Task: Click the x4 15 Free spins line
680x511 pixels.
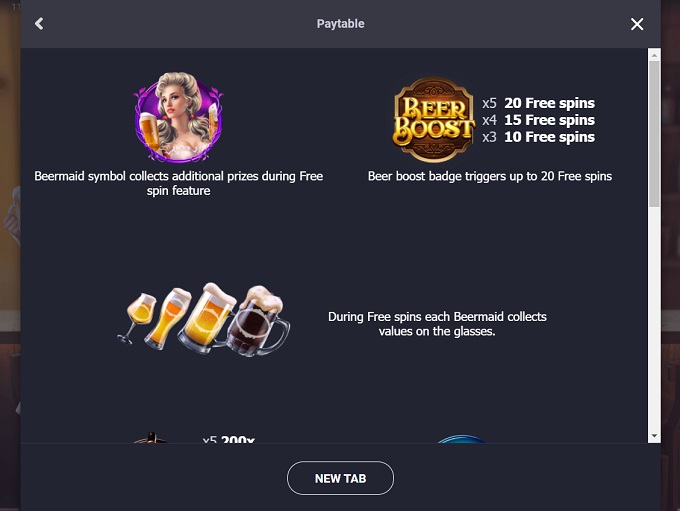Action: pos(538,120)
